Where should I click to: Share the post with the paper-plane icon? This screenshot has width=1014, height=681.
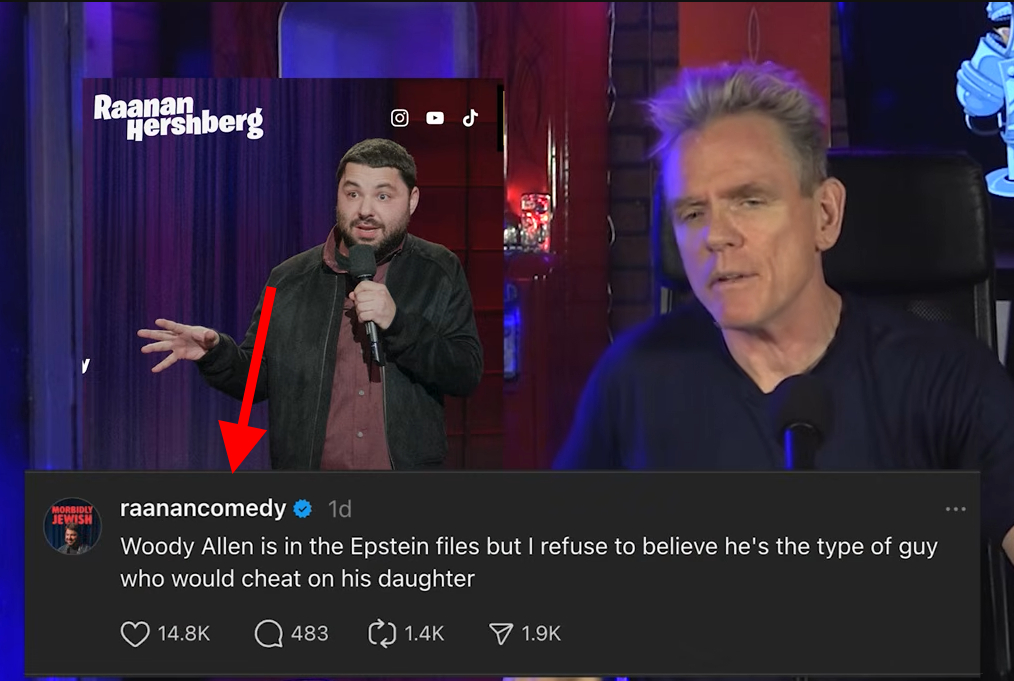(501, 634)
